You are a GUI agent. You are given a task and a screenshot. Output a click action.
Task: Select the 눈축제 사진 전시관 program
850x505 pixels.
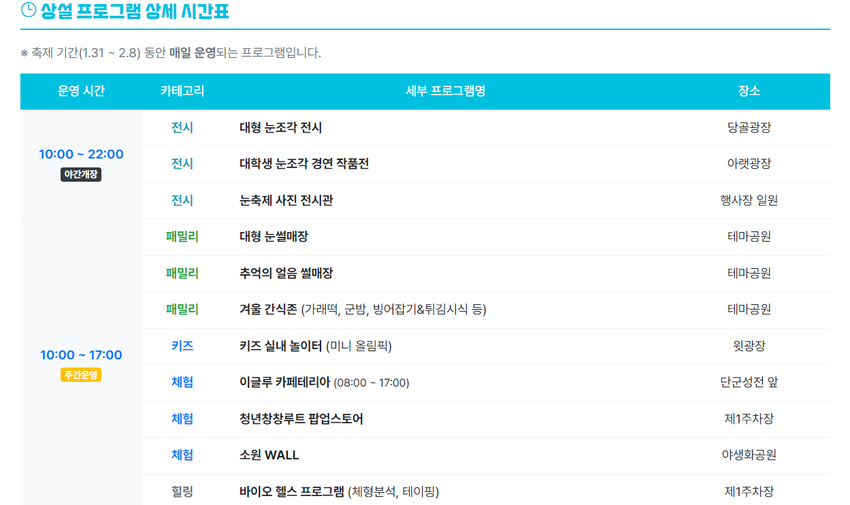(x=286, y=200)
